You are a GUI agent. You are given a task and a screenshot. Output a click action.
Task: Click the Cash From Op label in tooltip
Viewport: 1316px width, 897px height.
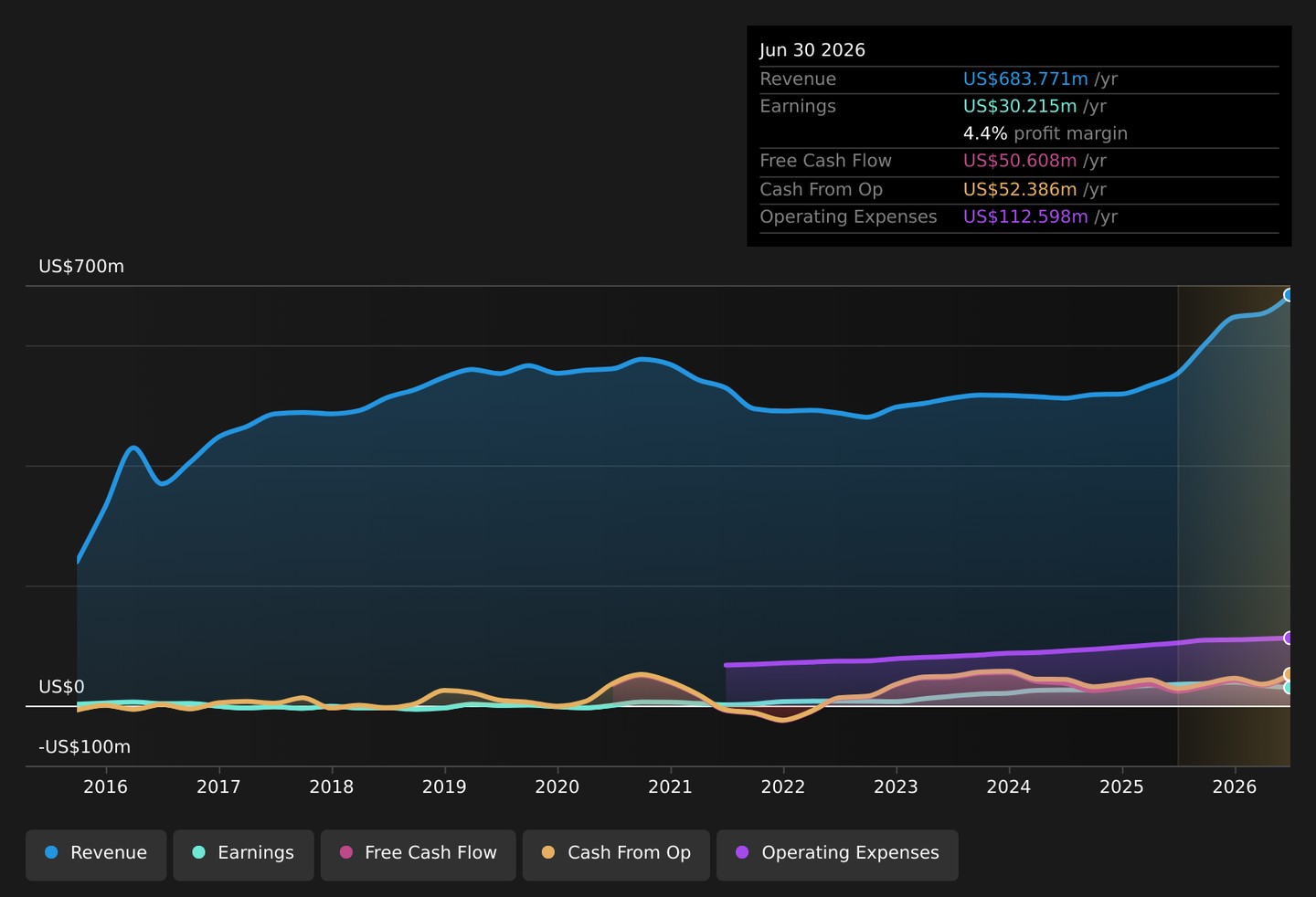click(822, 189)
